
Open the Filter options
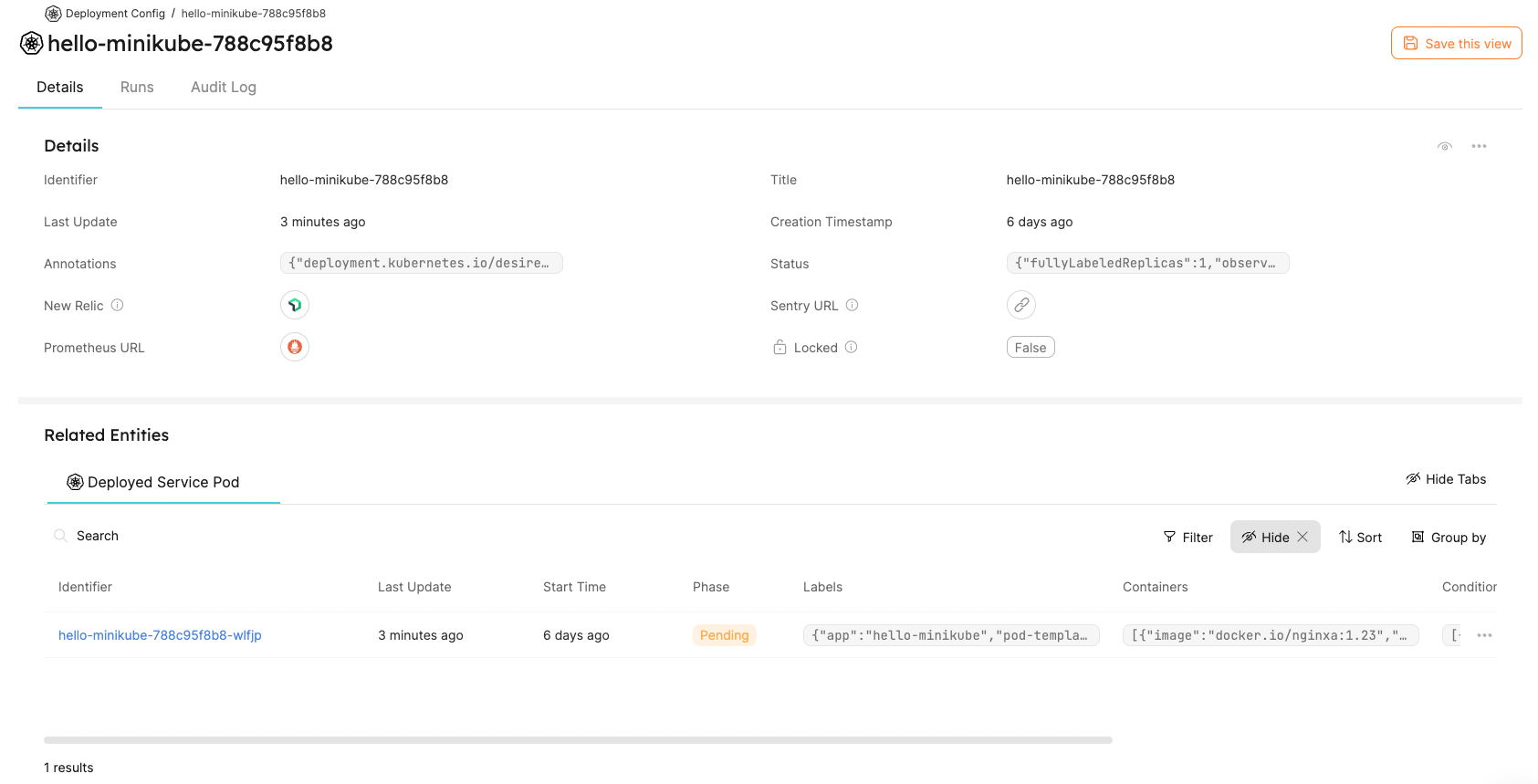click(1188, 538)
